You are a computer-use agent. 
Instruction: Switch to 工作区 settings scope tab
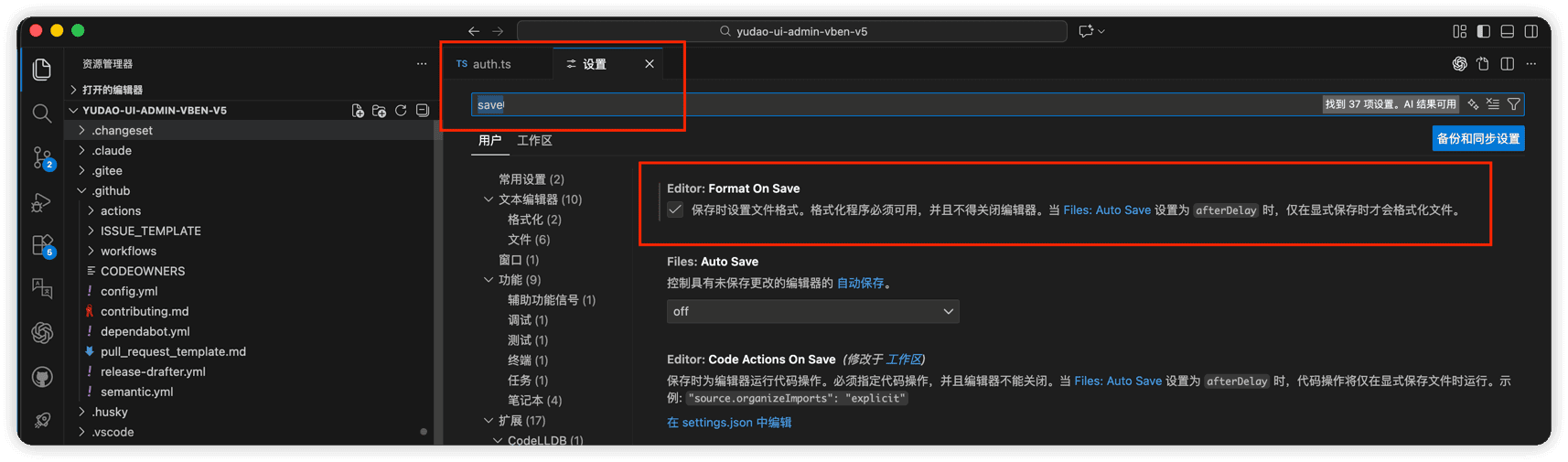pos(534,141)
